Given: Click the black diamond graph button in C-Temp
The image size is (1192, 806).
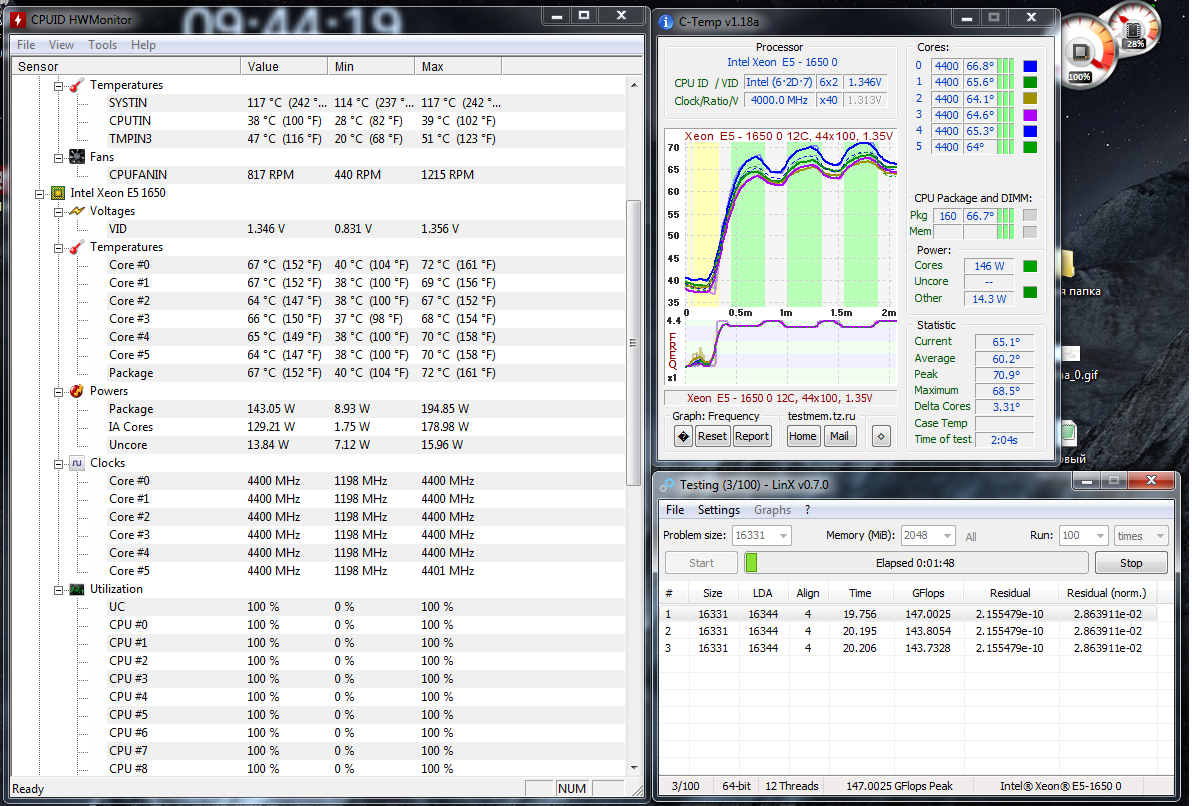Looking at the screenshot, I should [x=683, y=436].
